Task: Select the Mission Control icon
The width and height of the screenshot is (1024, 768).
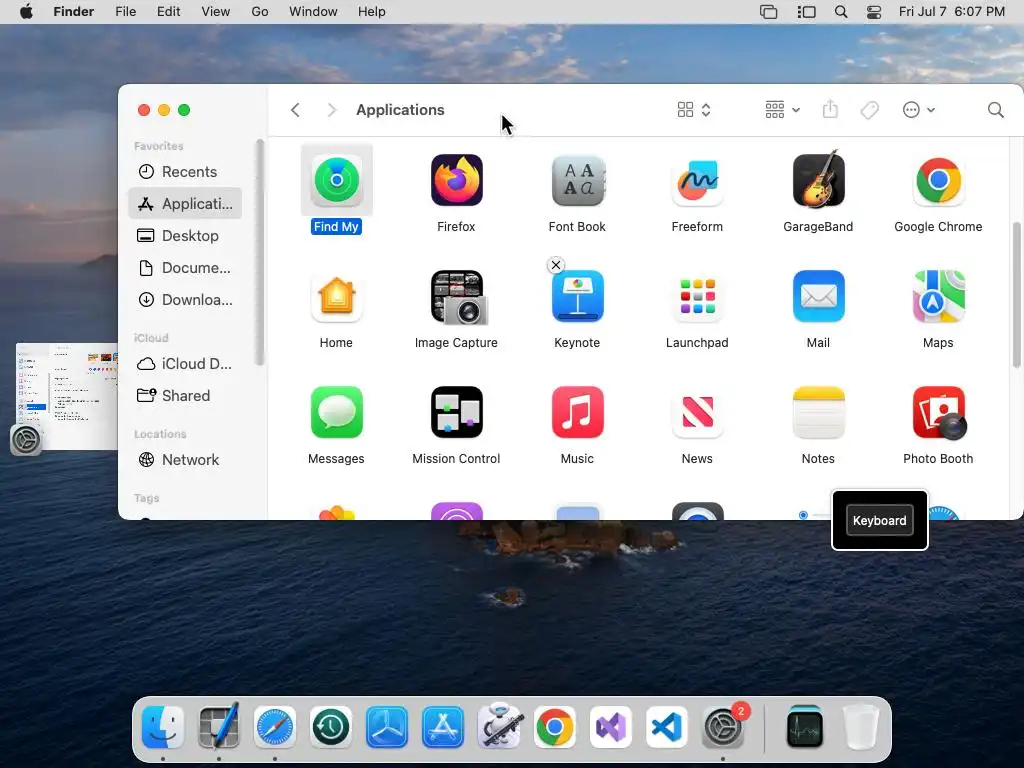Action: coord(456,412)
